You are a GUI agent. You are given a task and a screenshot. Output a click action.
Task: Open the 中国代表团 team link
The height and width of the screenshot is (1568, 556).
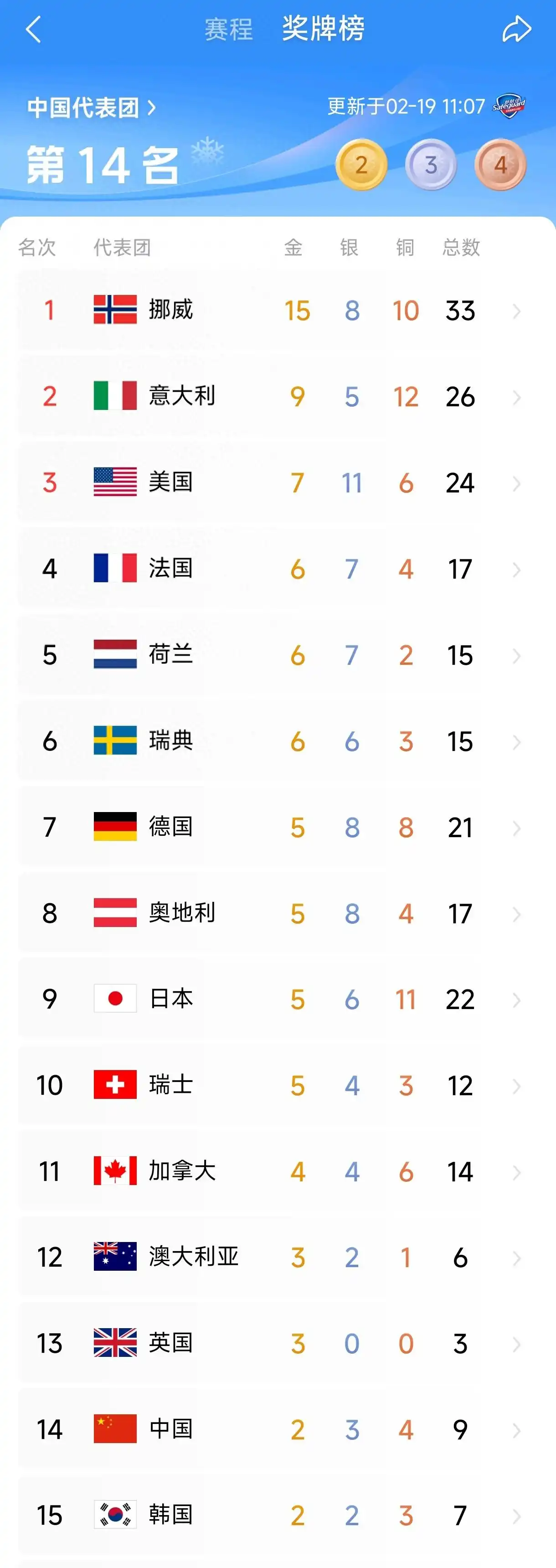click(91, 108)
